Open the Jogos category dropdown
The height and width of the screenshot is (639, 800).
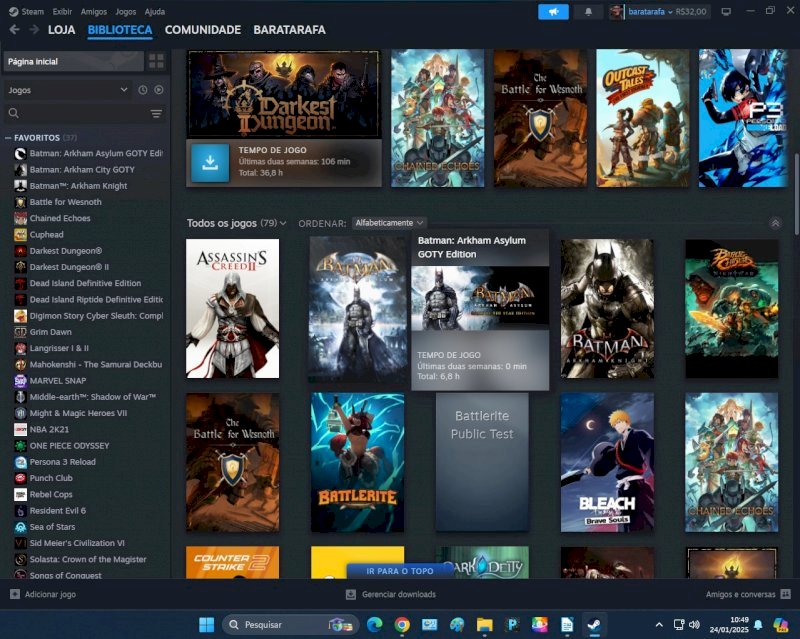click(x=67, y=90)
